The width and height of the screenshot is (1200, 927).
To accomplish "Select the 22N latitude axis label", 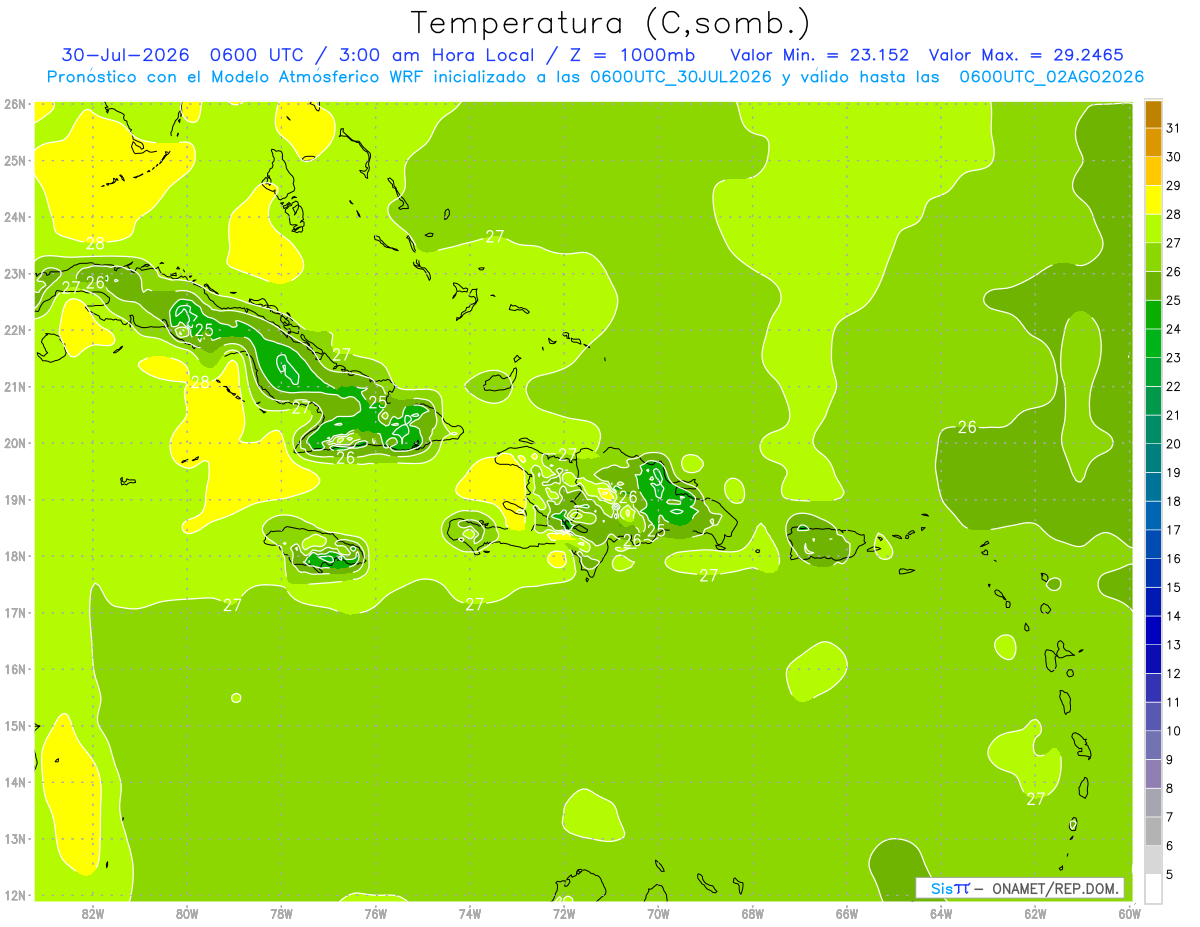I will coord(16,330).
